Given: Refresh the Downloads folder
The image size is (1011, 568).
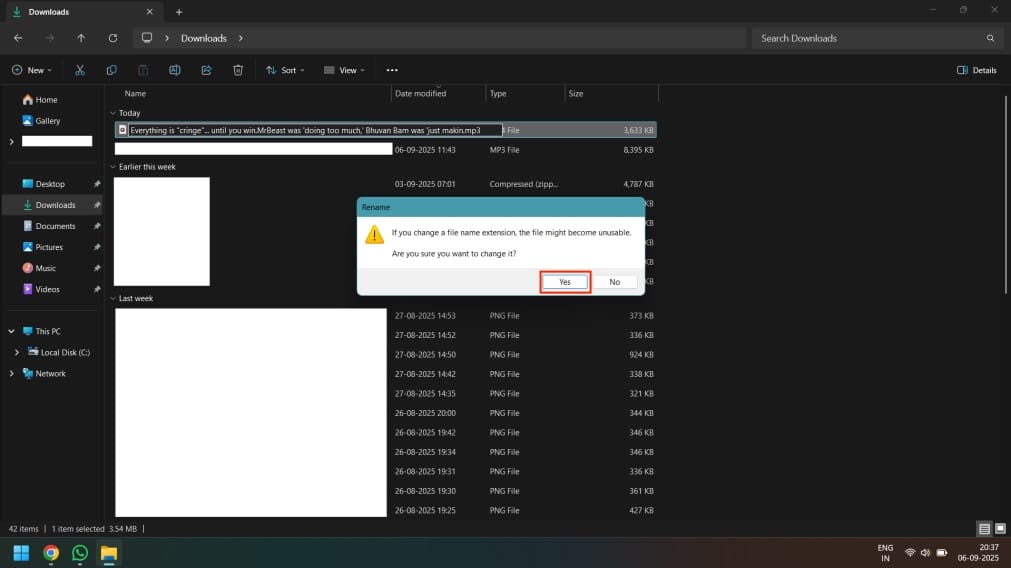Looking at the screenshot, I should (113, 38).
